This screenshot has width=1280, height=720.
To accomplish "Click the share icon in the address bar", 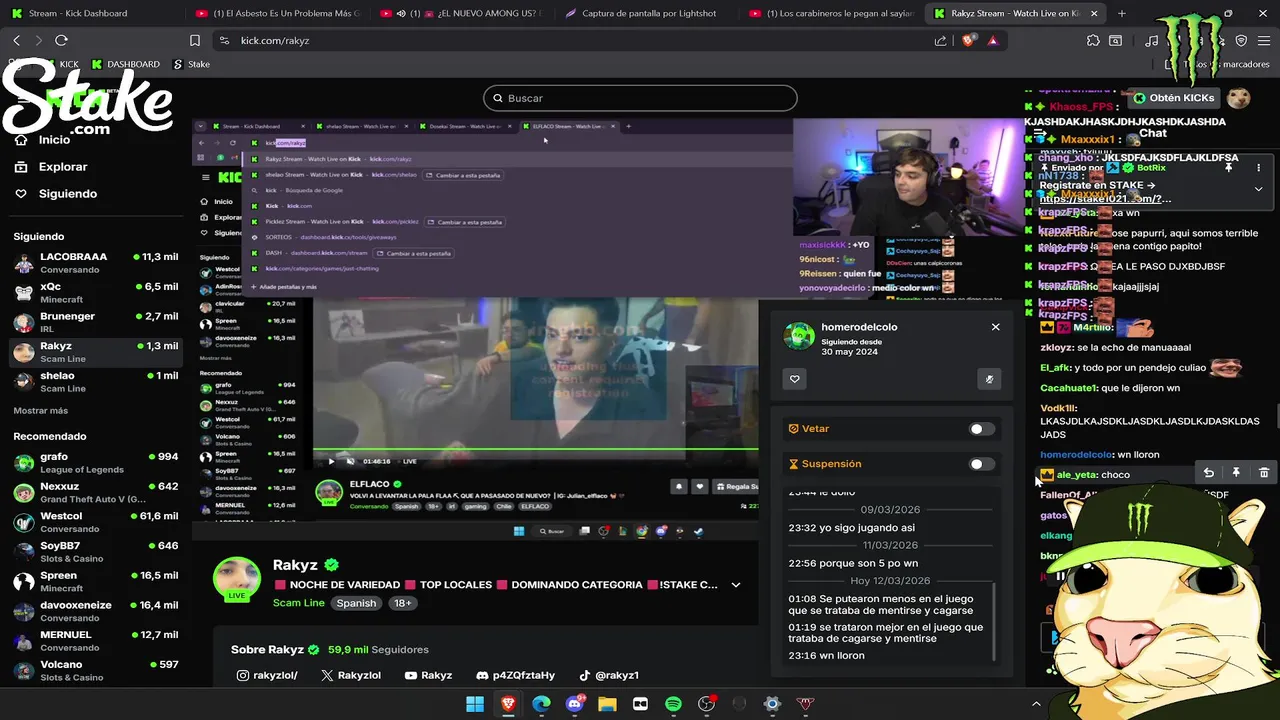I will (940, 40).
